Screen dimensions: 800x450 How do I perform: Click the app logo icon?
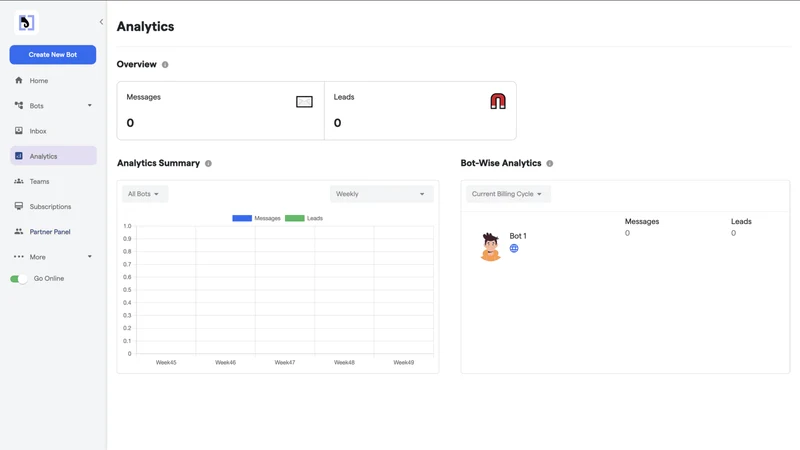26,23
